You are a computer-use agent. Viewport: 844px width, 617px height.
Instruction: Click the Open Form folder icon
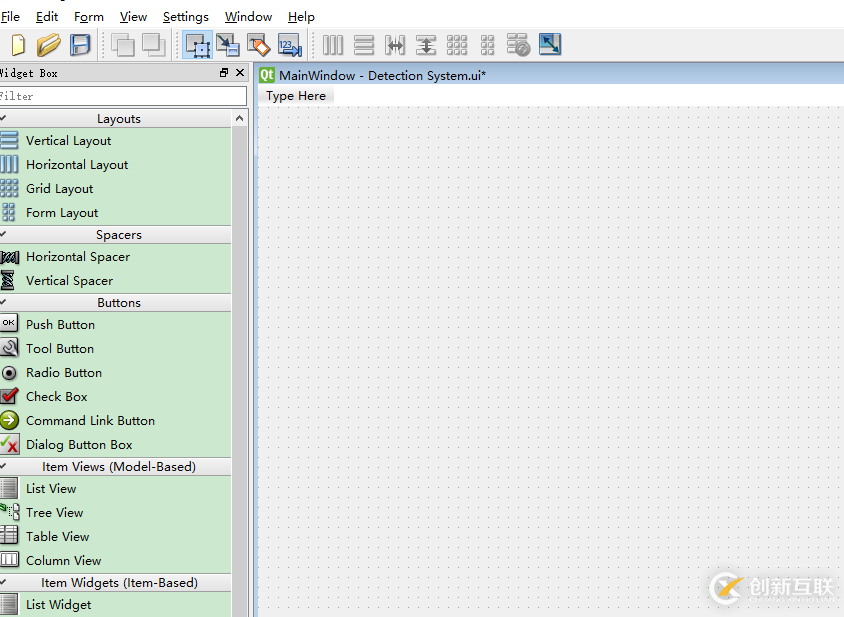point(48,45)
